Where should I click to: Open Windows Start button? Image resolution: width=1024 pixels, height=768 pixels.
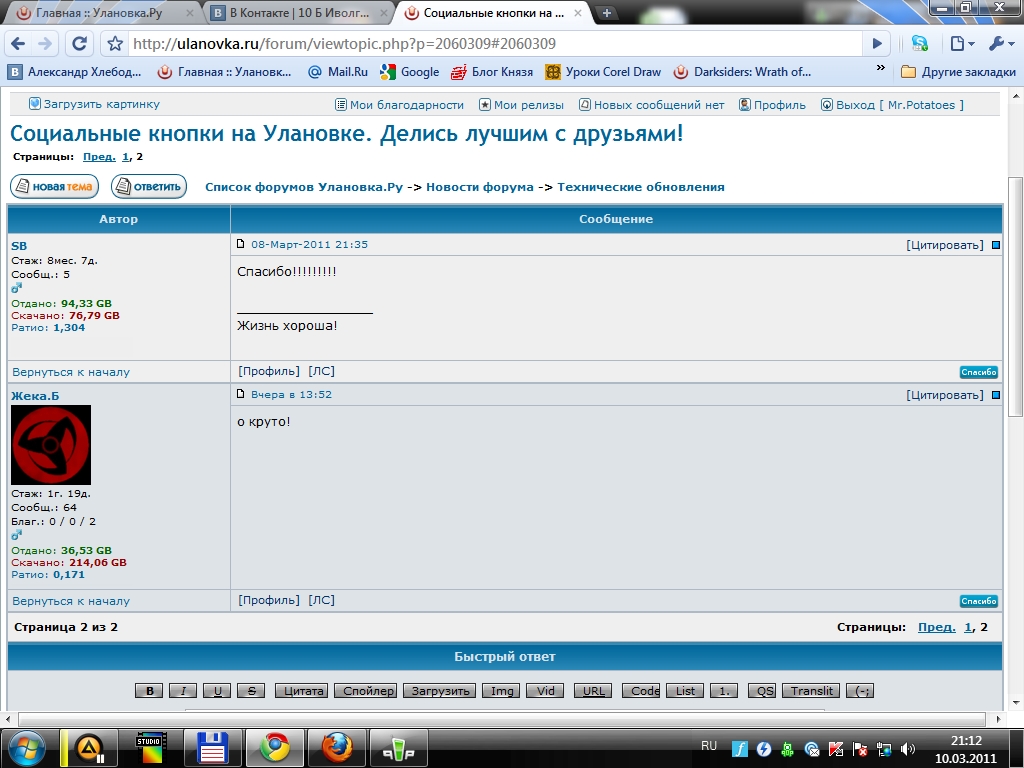[27, 748]
